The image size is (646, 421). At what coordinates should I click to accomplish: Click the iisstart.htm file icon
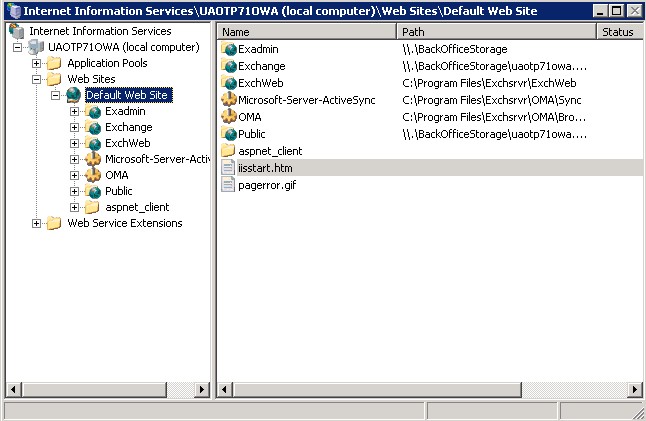pyautogui.click(x=228, y=168)
